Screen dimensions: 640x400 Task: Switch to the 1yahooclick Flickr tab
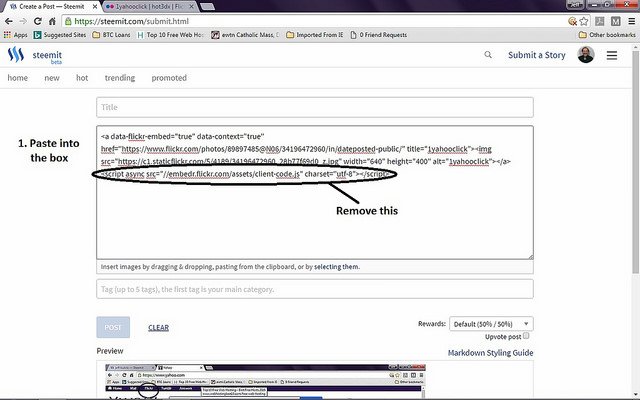click(x=149, y=7)
